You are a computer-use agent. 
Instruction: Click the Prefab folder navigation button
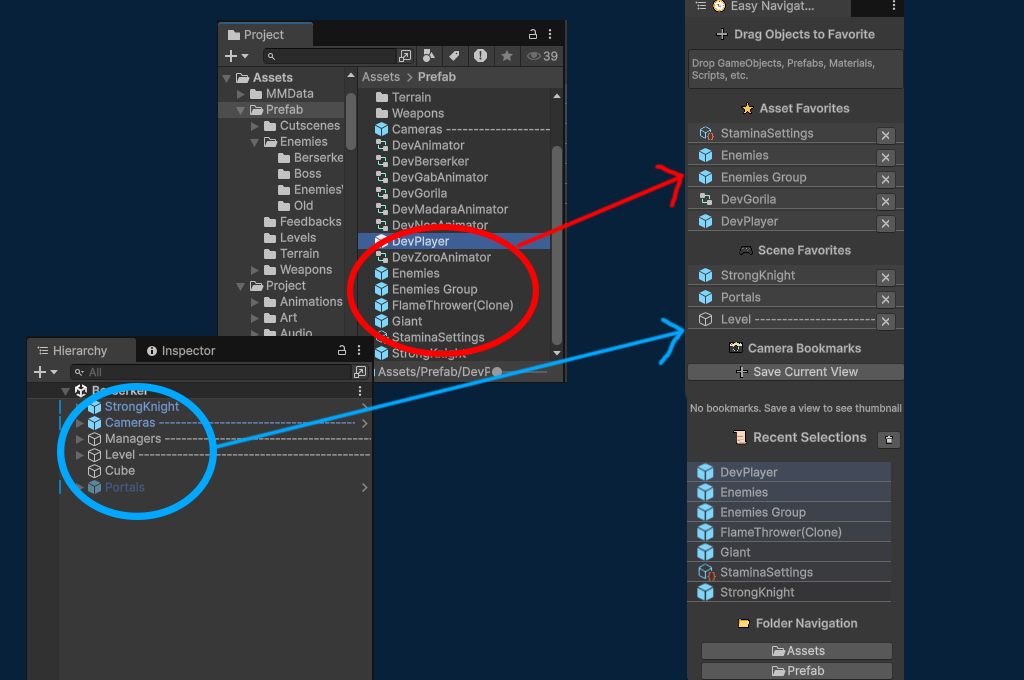pyautogui.click(x=797, y=671)
